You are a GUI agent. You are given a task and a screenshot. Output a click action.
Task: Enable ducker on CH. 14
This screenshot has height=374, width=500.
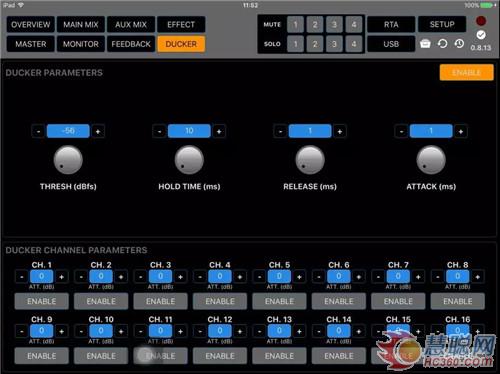pyautogui.click(x=339, y=356)
